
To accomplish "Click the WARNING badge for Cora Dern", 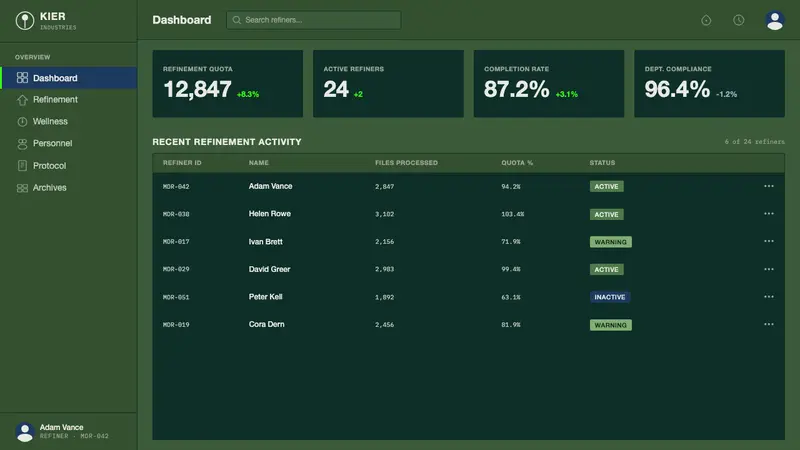I will coord(611,325).
